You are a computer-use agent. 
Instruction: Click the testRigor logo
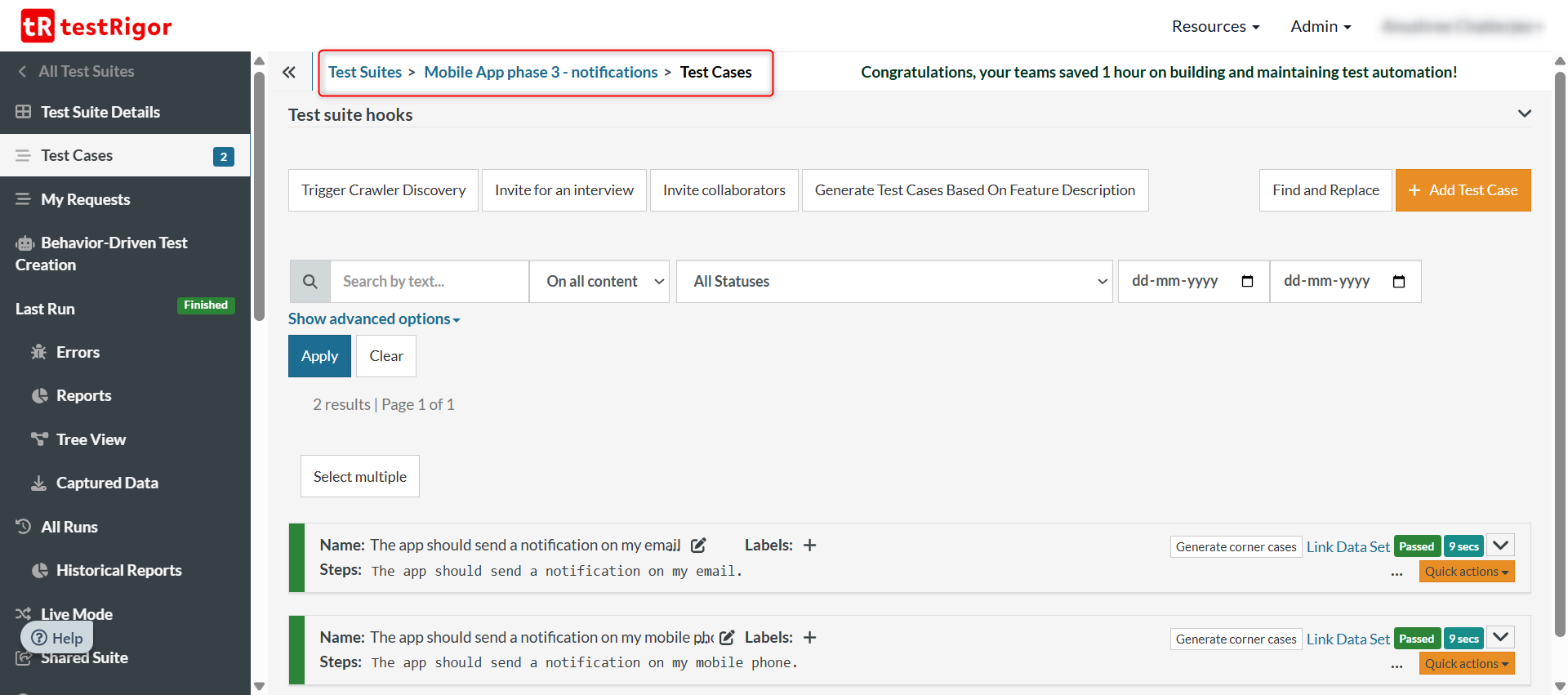[x=96, y=26]
